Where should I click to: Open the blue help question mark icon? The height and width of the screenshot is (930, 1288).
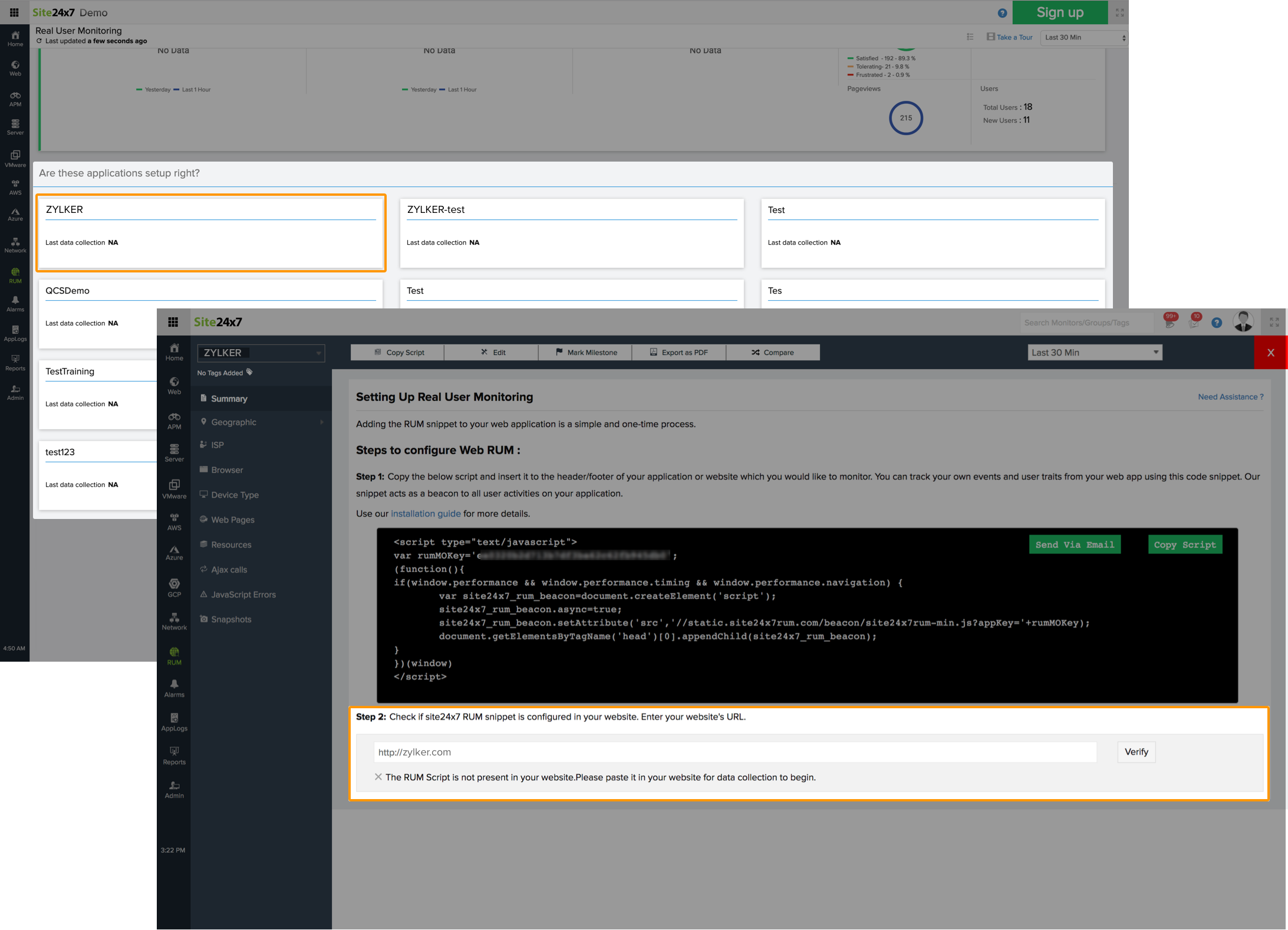[1216, 323]
